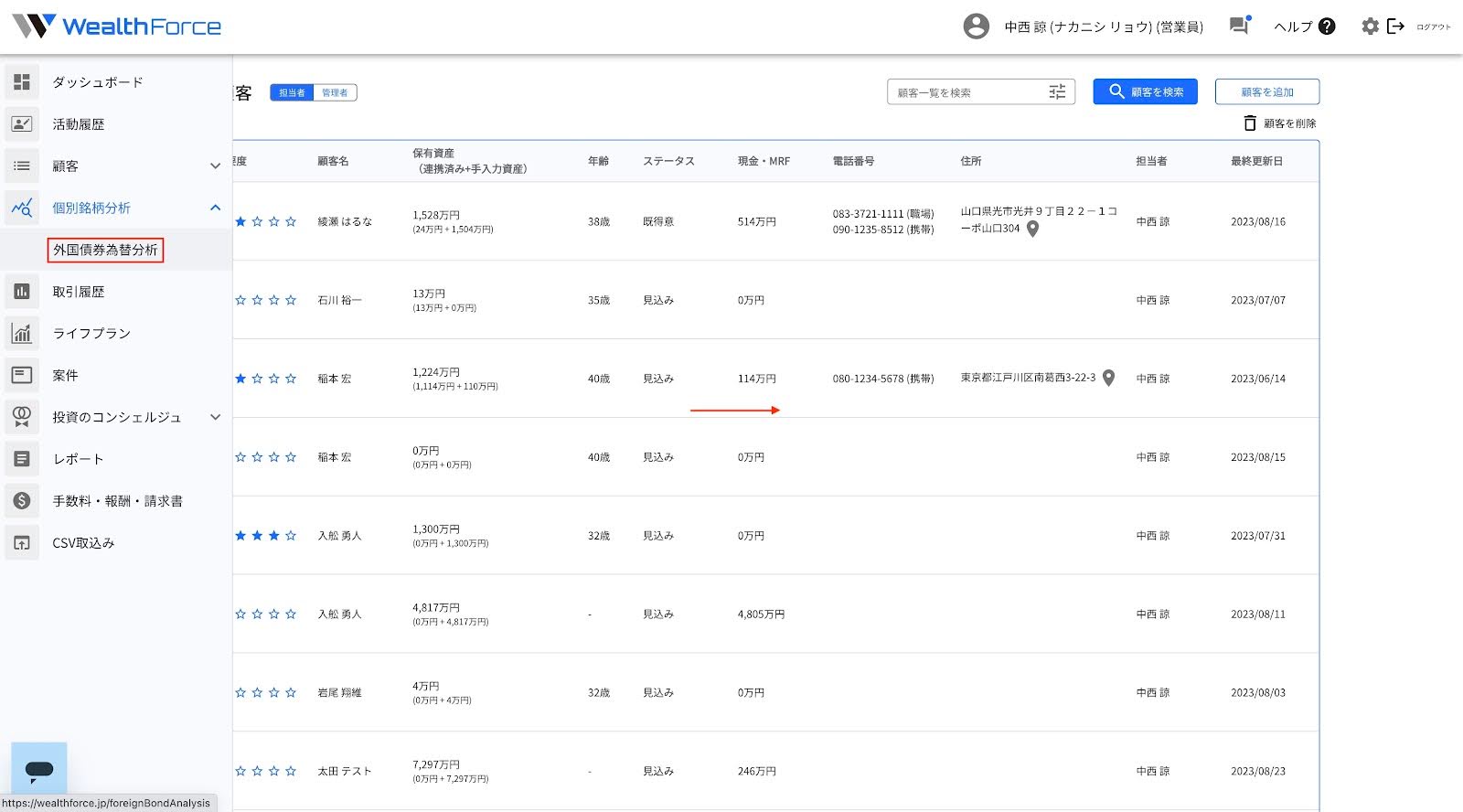This screenshot has width=1463, height=812.
Task: Open the settings gear icon
Action: click(1370, 27)
